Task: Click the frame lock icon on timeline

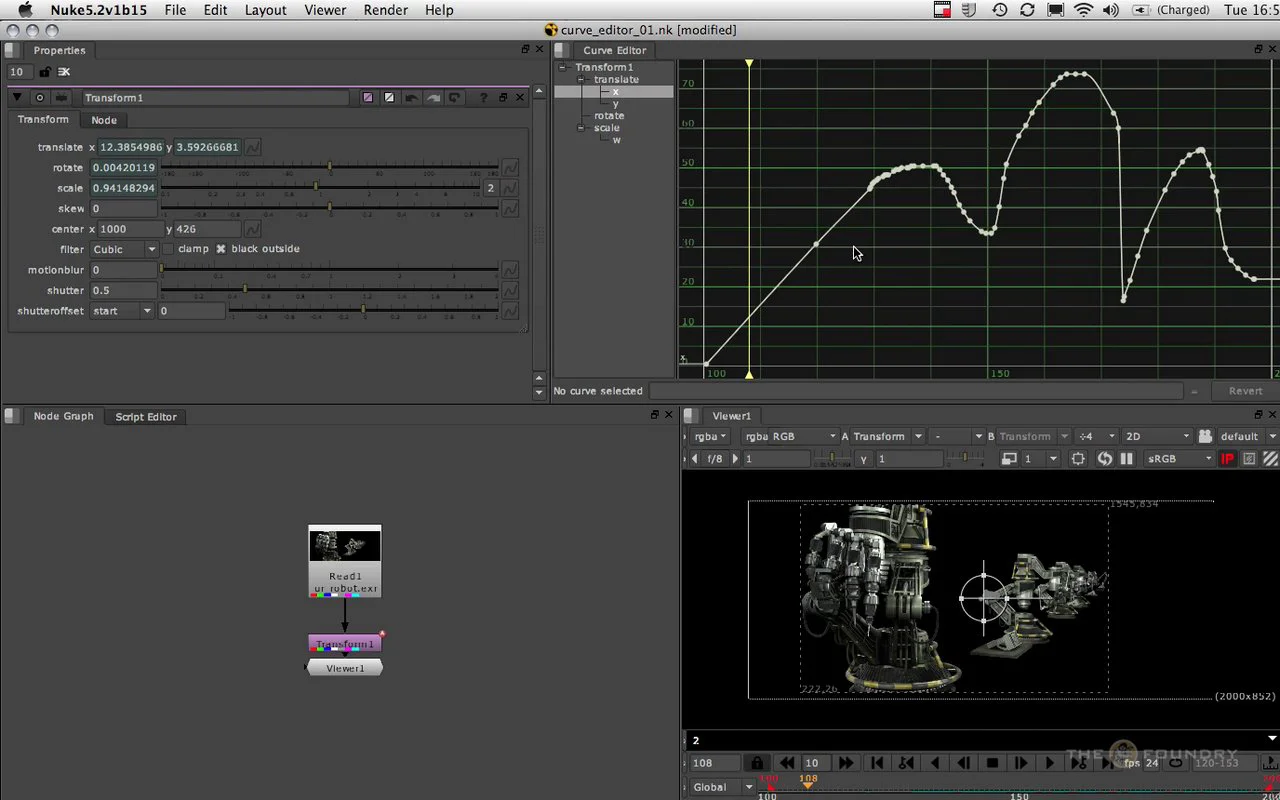Action: (x=757, y=763)
